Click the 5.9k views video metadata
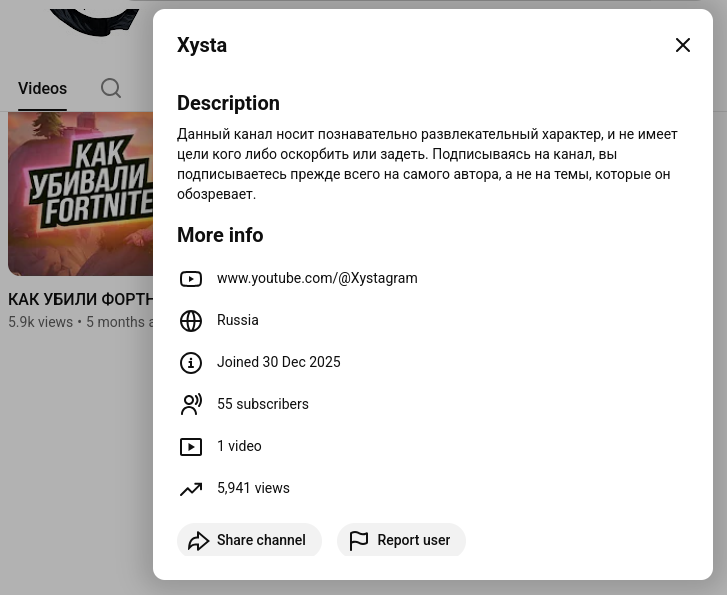The width and height of the screenshot is (727, 595). coord(40,322)
